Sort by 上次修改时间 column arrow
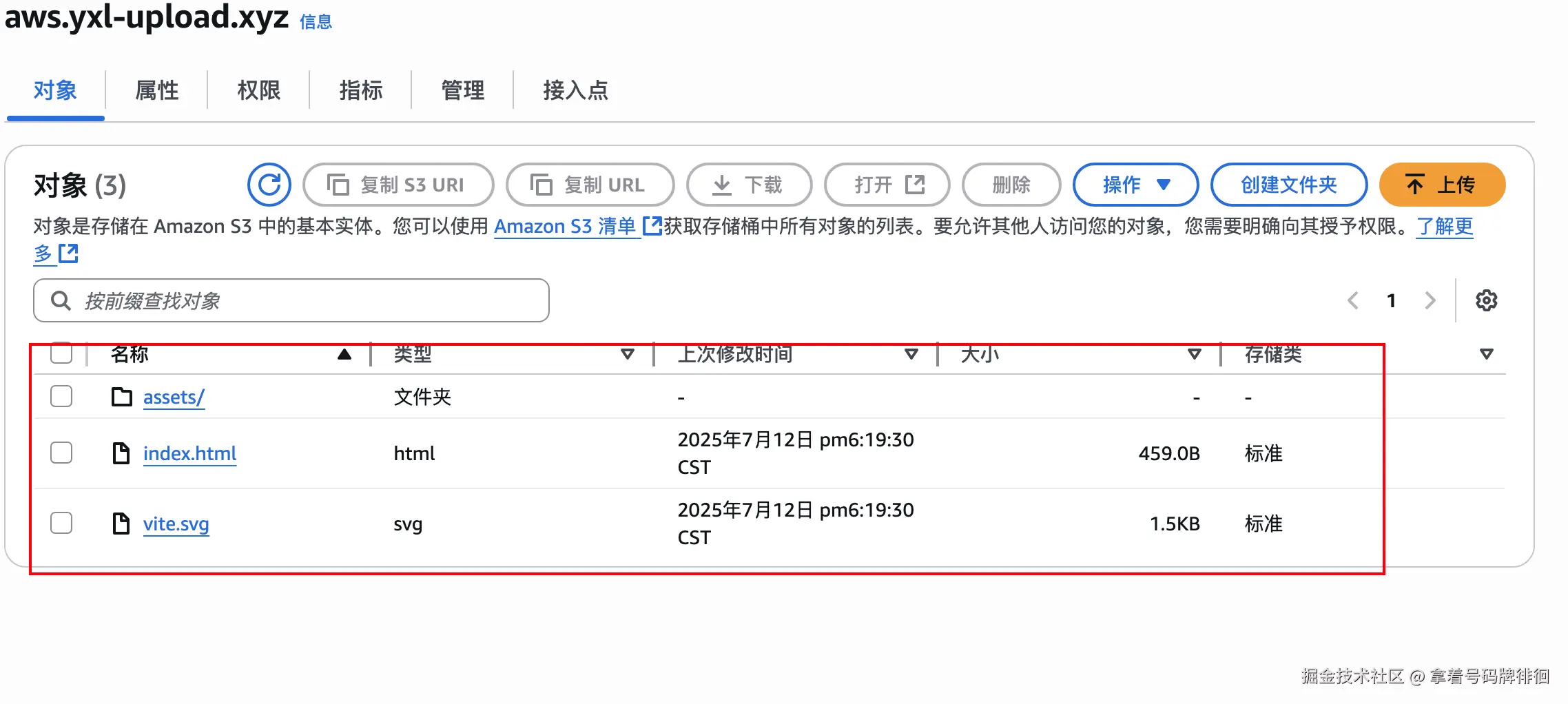Viewport: 1568px width, 704px height. 911,354
